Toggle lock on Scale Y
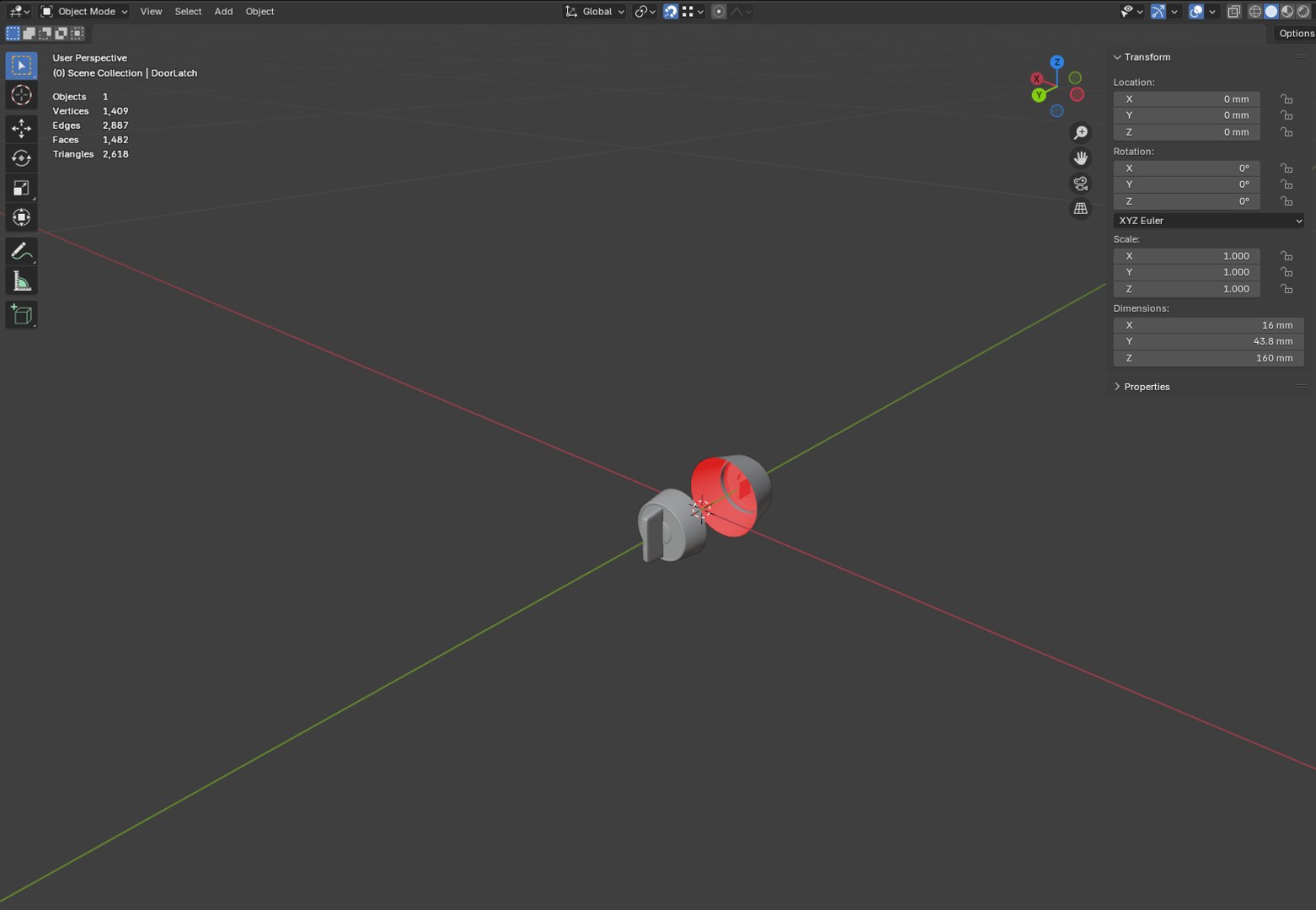Viewport: 1316px width, 910px height. click(x=1287, y=272)
